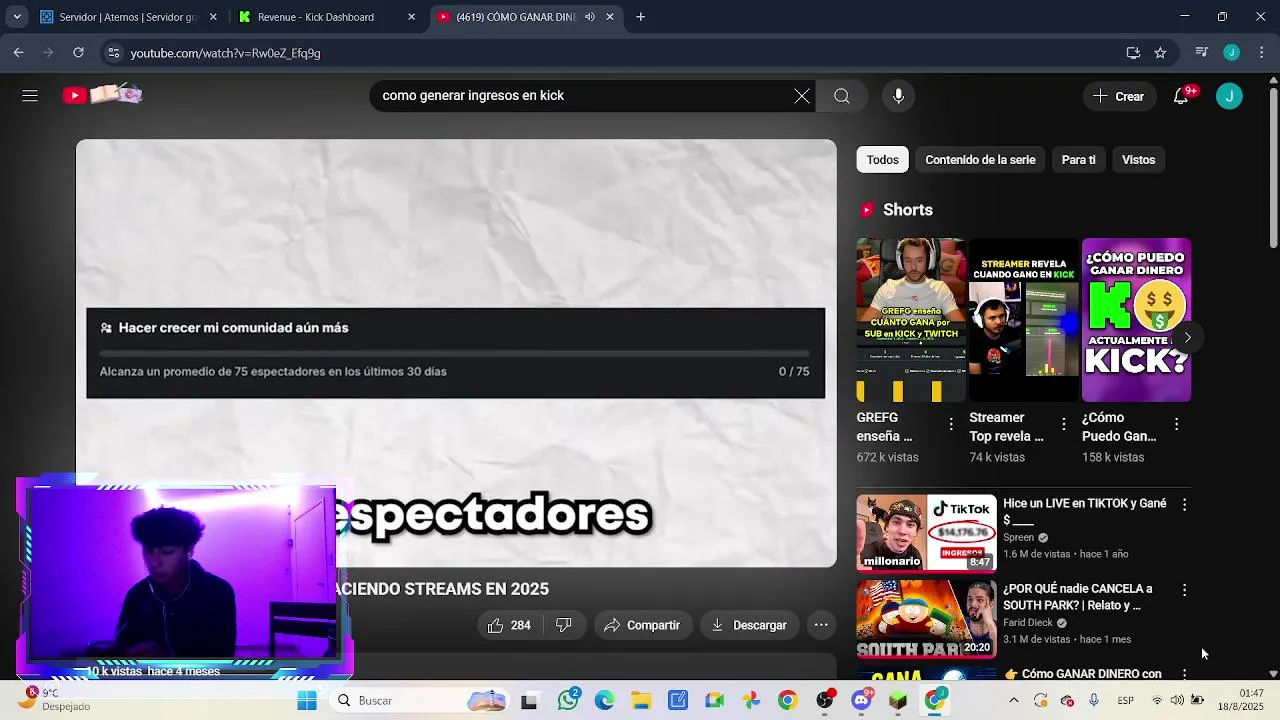
Task: Open the Streamer Top revela Short thumbnail
Action: click(1024, 320)
